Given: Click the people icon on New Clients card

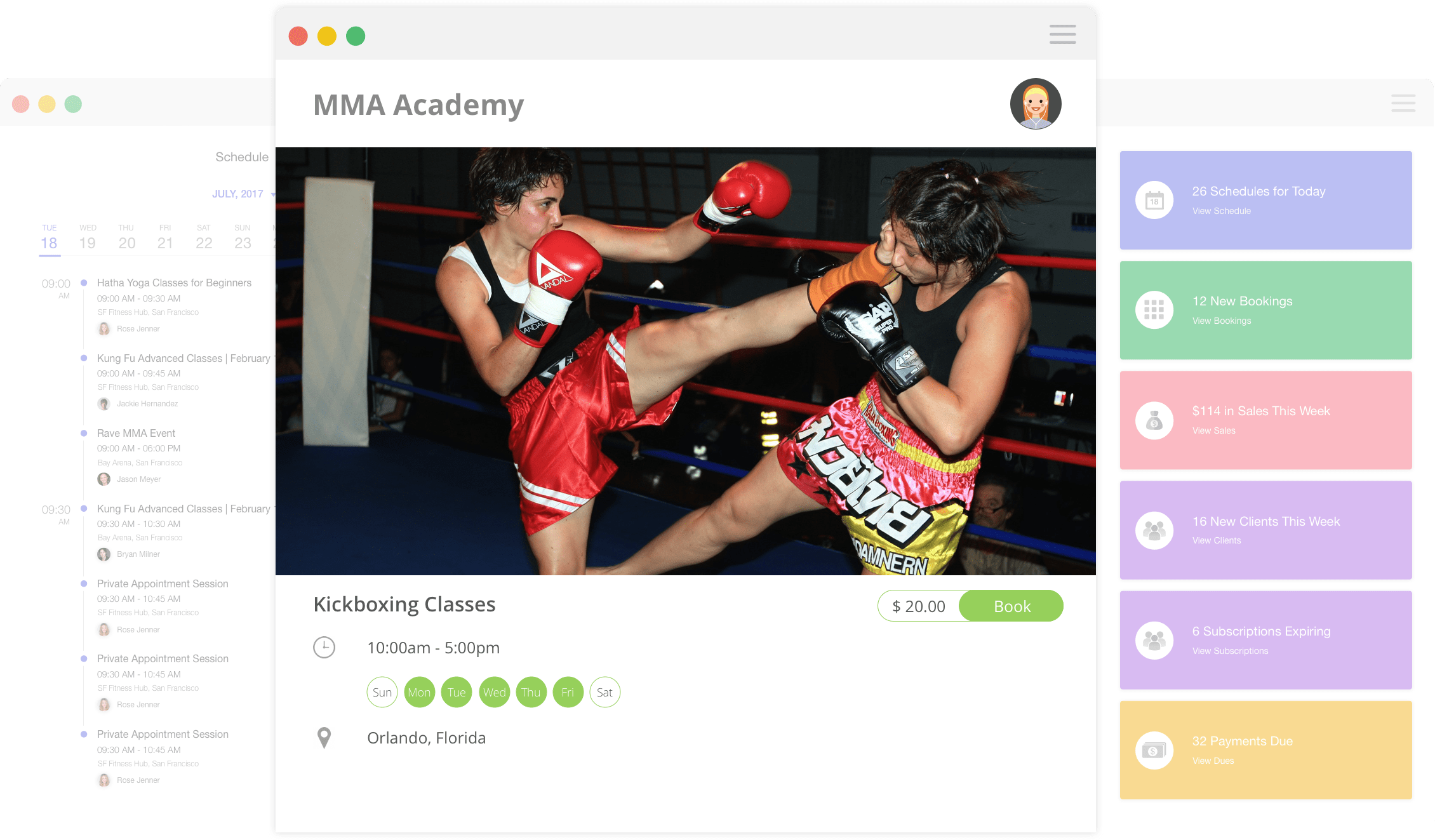Looking at the screenshot, I should coord(1154,530).
